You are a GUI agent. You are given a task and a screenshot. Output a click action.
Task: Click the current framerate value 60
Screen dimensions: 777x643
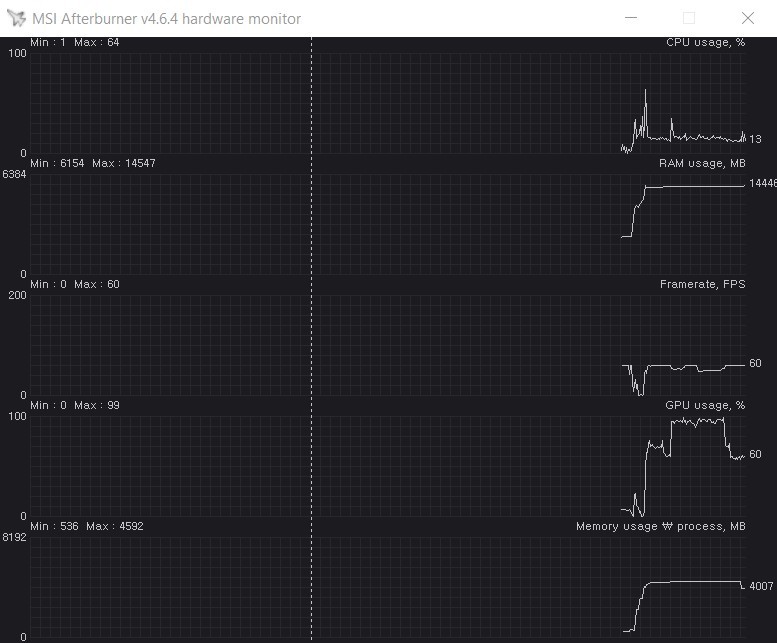[x=755, y=364]
